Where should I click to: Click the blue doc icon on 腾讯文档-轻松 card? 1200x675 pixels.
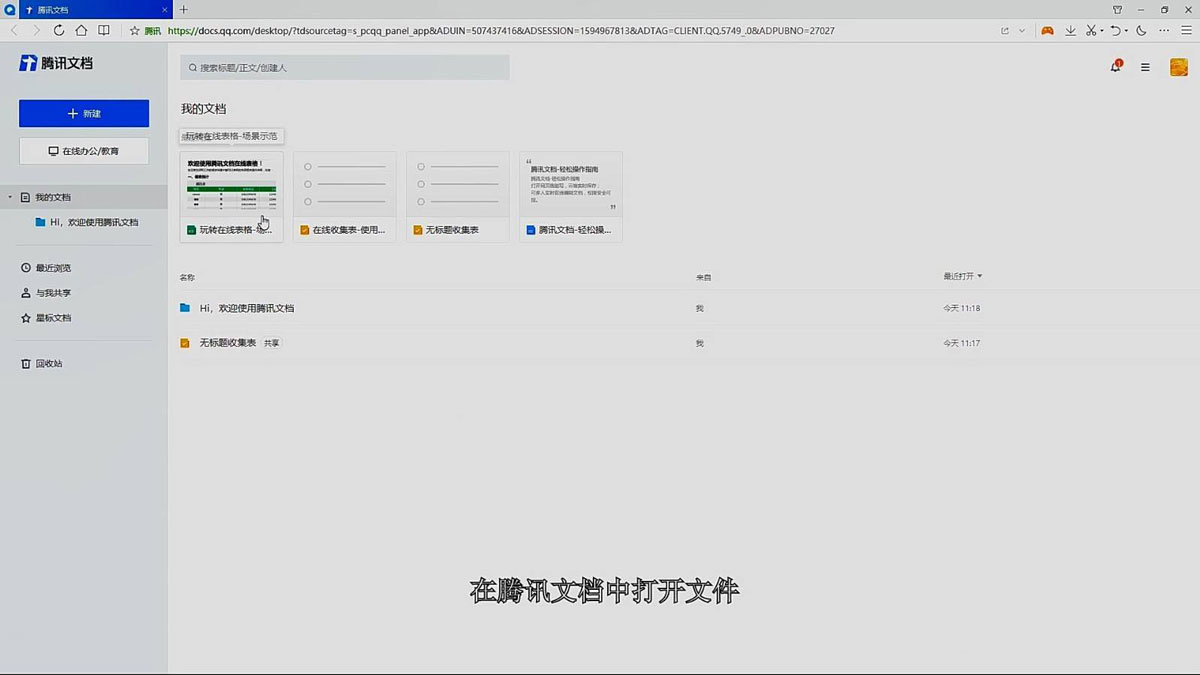coord(531,230)
